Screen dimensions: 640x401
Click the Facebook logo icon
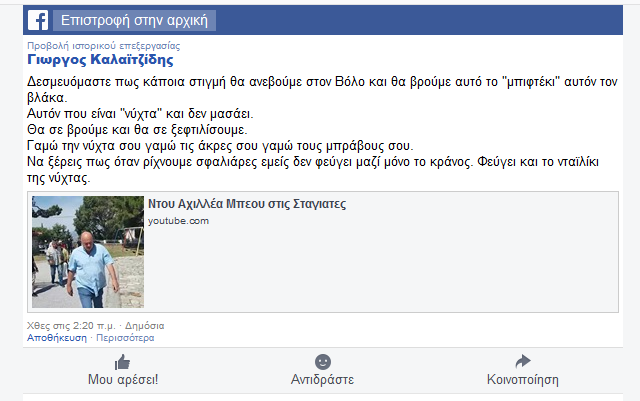pyautogui.click(x=38, y=20)
